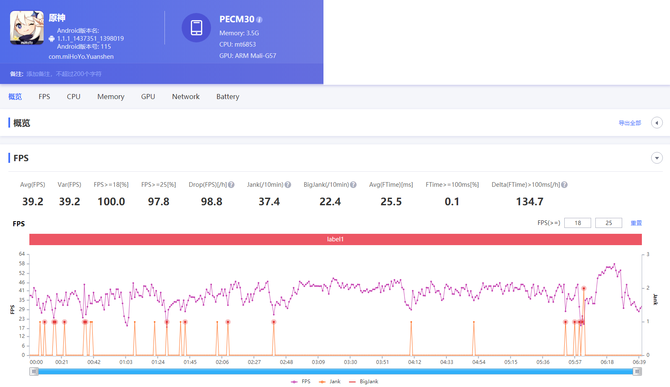670x387 pixels.
Task: Click the Android icon beside version name
Action: [52, 38]
